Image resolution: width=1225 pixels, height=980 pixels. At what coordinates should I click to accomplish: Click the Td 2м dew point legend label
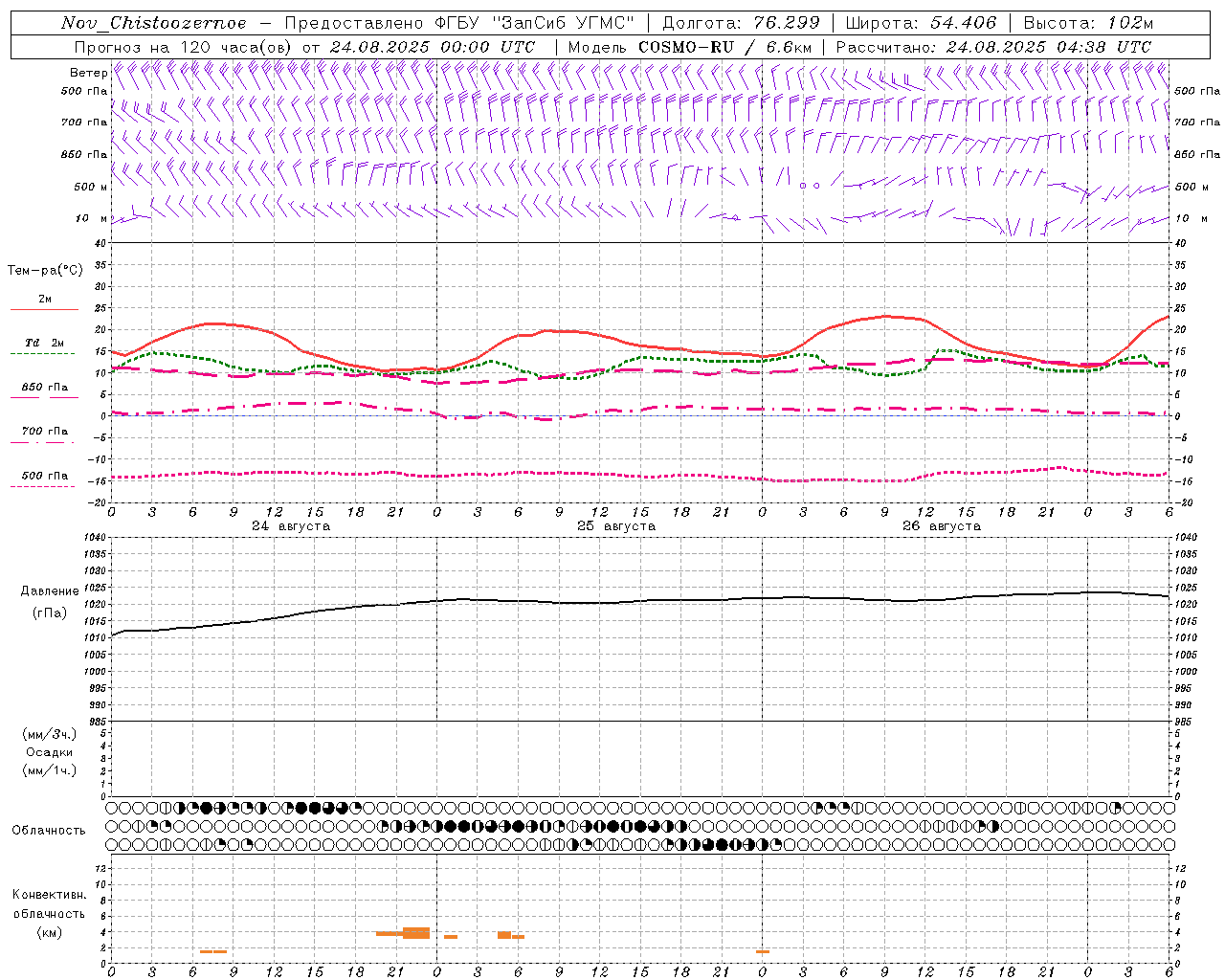(x=44, y=343)
